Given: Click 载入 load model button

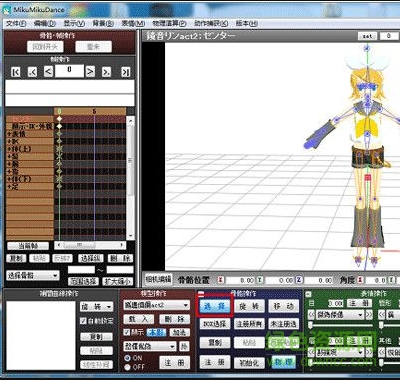Looking at the screenshot, I should (x=138, y=319).
